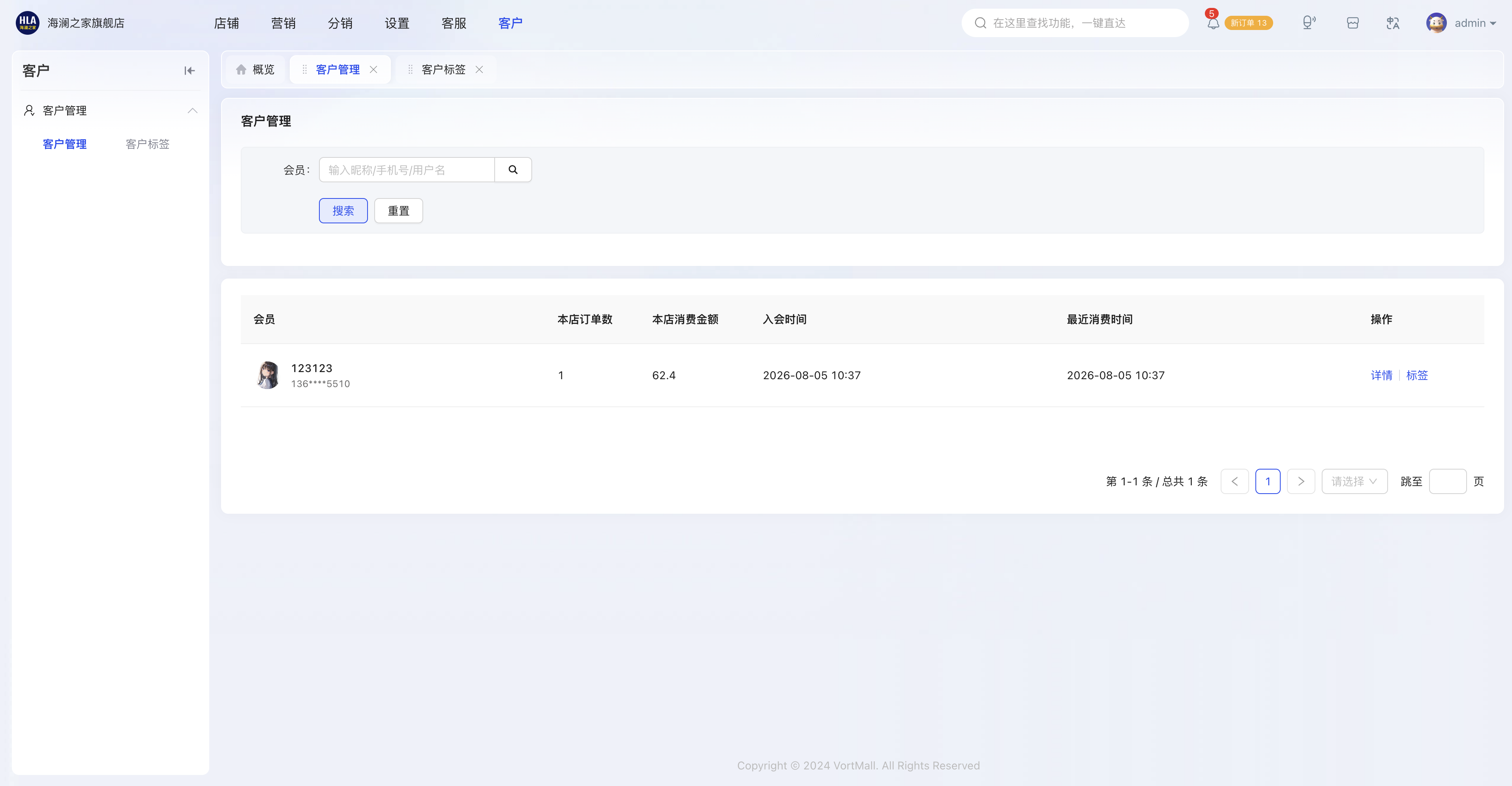Select the 客户管理 open tab
Viewport: 1512px width, 786px height.
pyautogui.click(x=338, y=69)
